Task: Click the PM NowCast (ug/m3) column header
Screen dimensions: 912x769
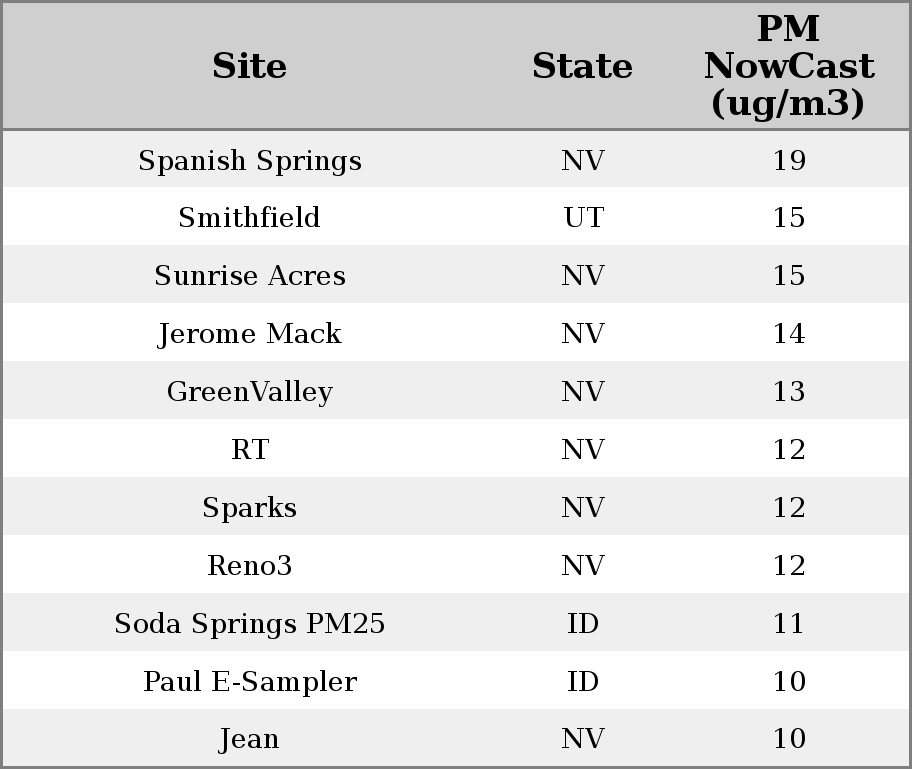Action: 788,67
